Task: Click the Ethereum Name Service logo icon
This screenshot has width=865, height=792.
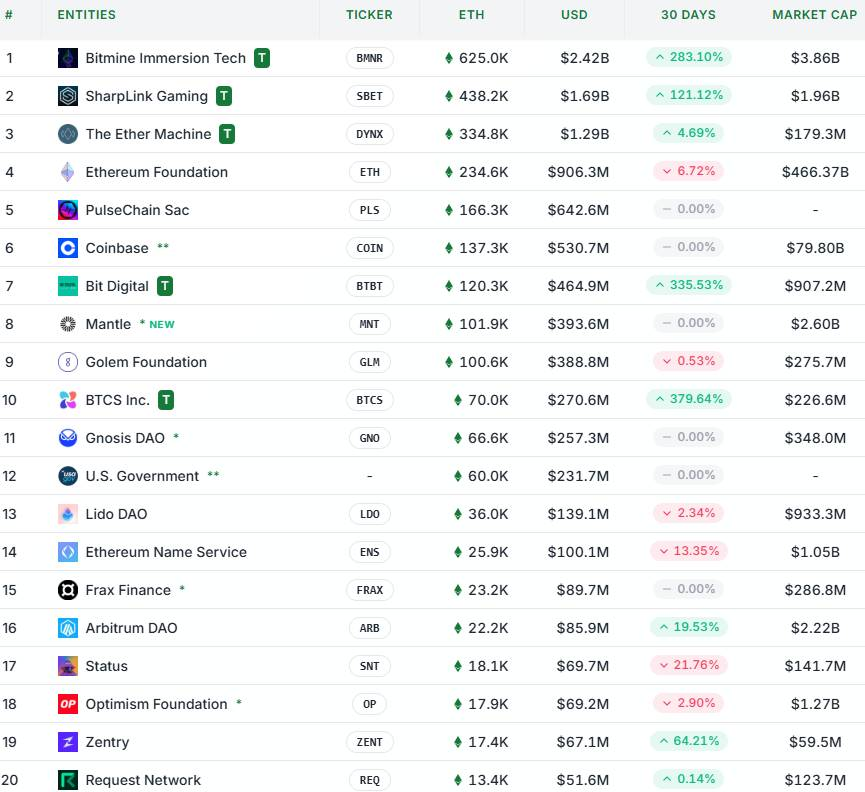Action: coord(68,552)
